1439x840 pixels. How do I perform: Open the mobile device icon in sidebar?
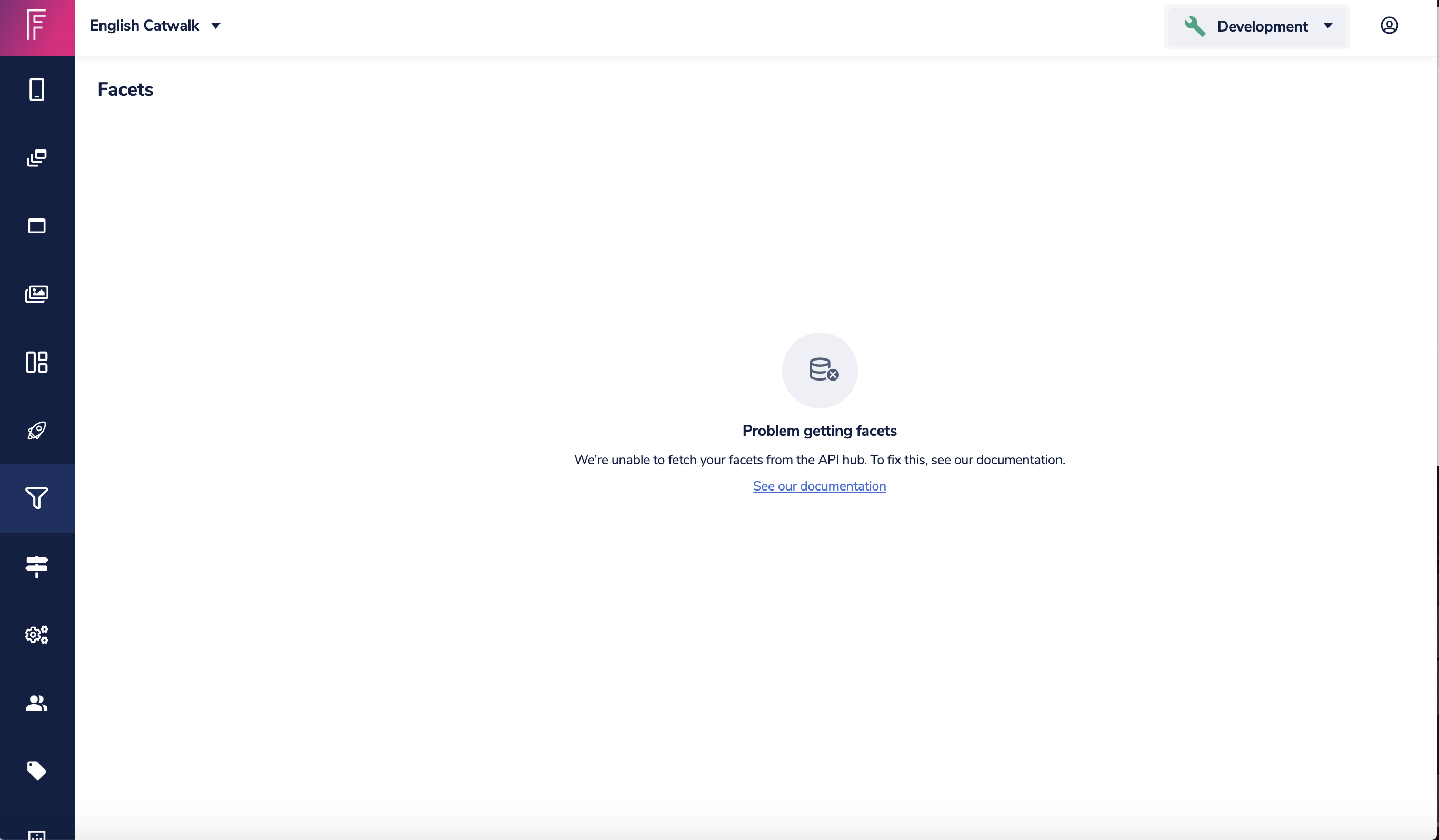pyautogui.click(x=36, y=89)
